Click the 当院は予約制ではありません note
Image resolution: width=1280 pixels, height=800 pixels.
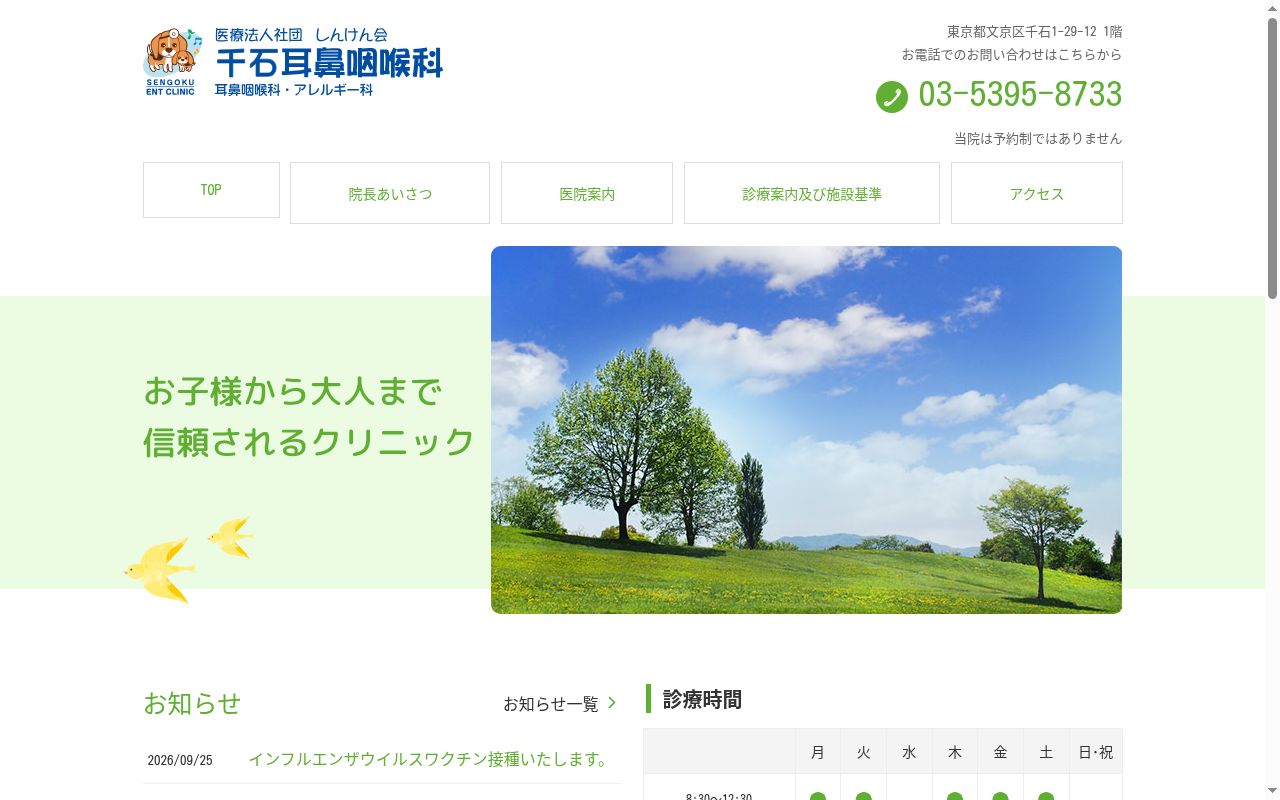pyautogui.click(x=1038, y=139)
